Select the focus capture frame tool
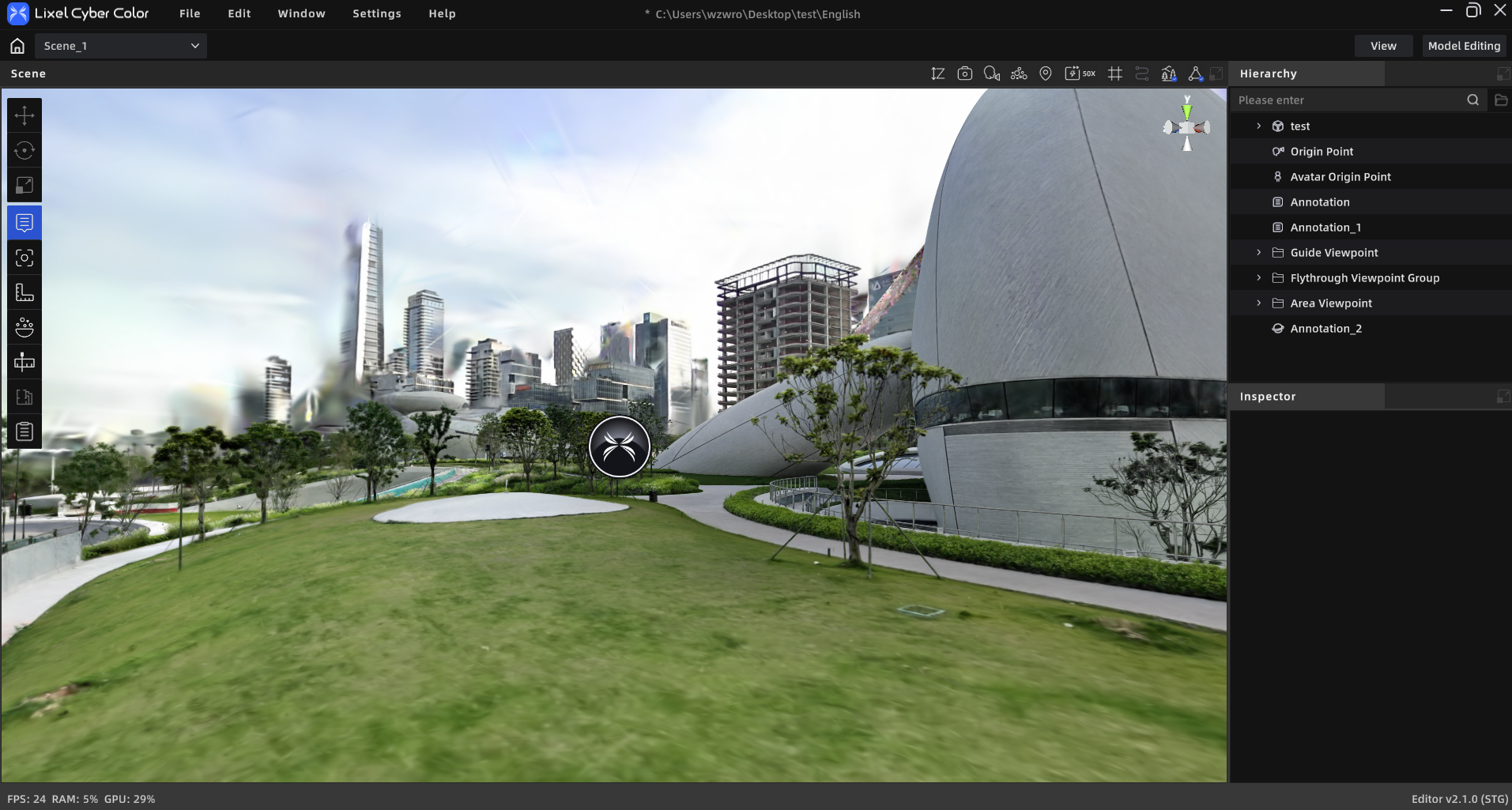This screenshot has width=1512, height=810. (25, 258)
